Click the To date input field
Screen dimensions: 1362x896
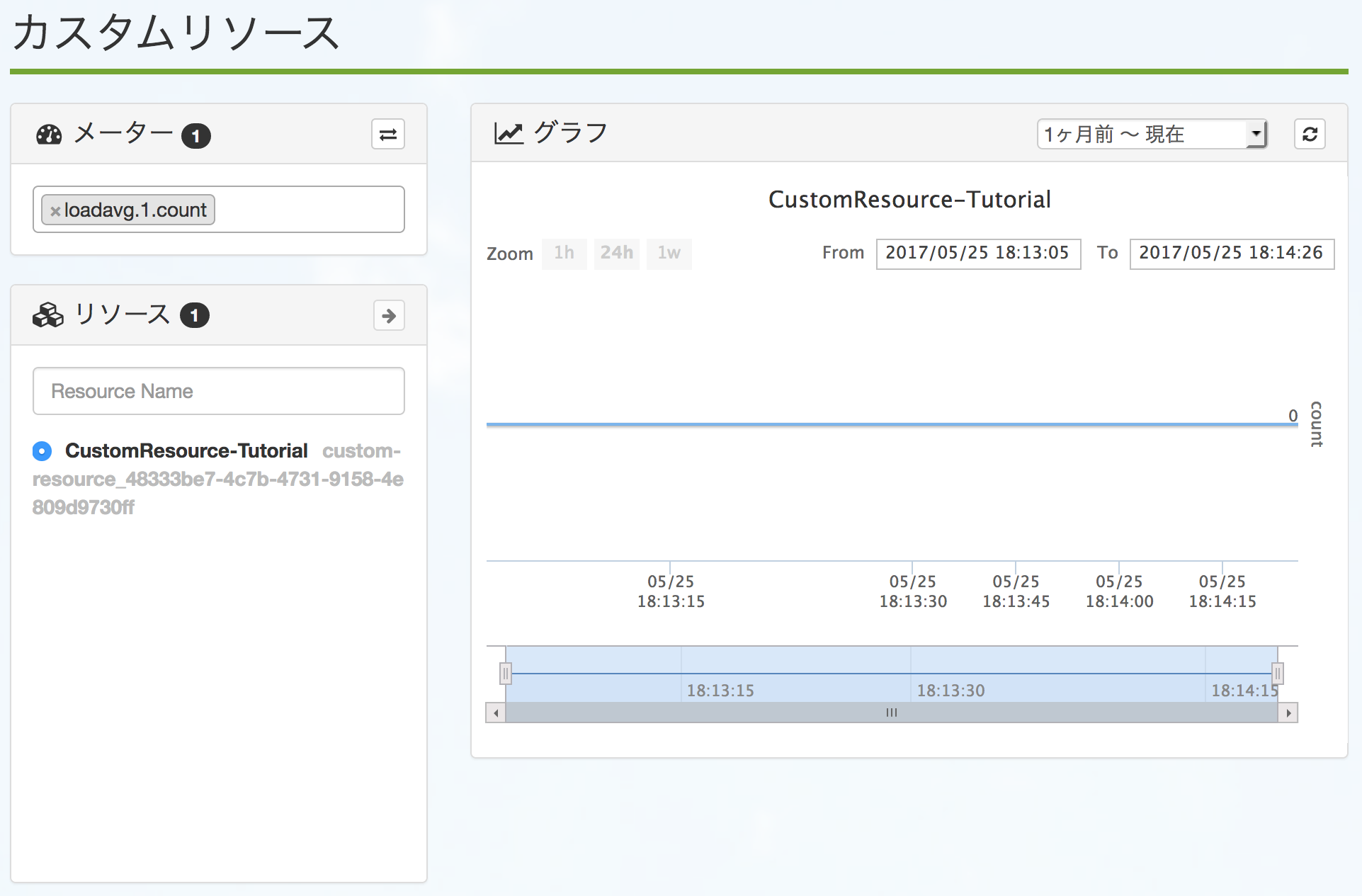click(1232, 254)
